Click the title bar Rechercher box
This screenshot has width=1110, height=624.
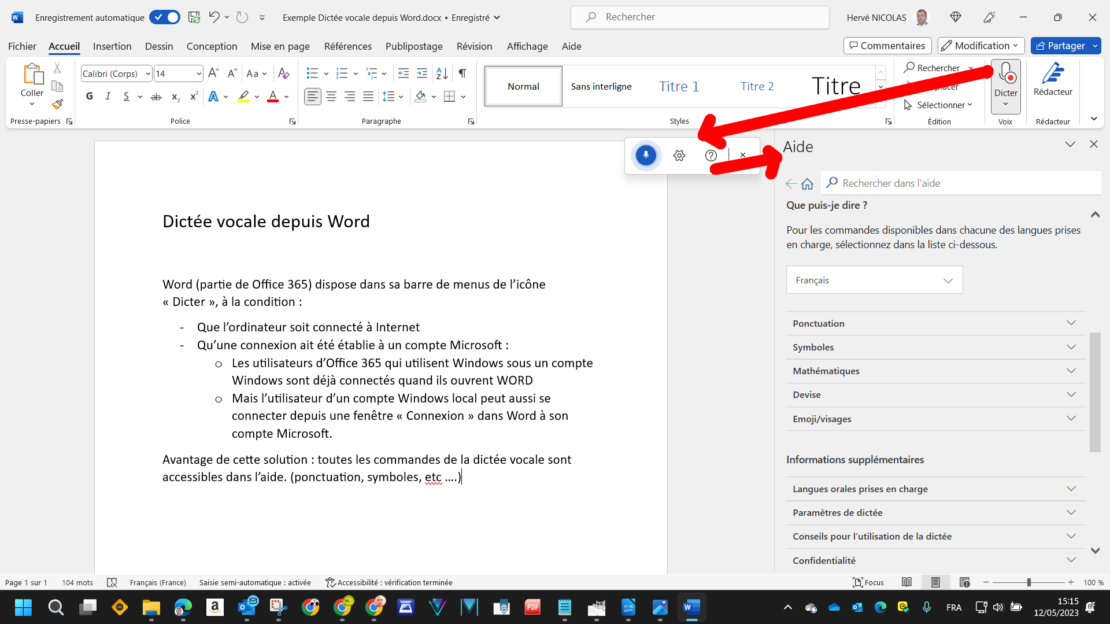tap(699, 17)
